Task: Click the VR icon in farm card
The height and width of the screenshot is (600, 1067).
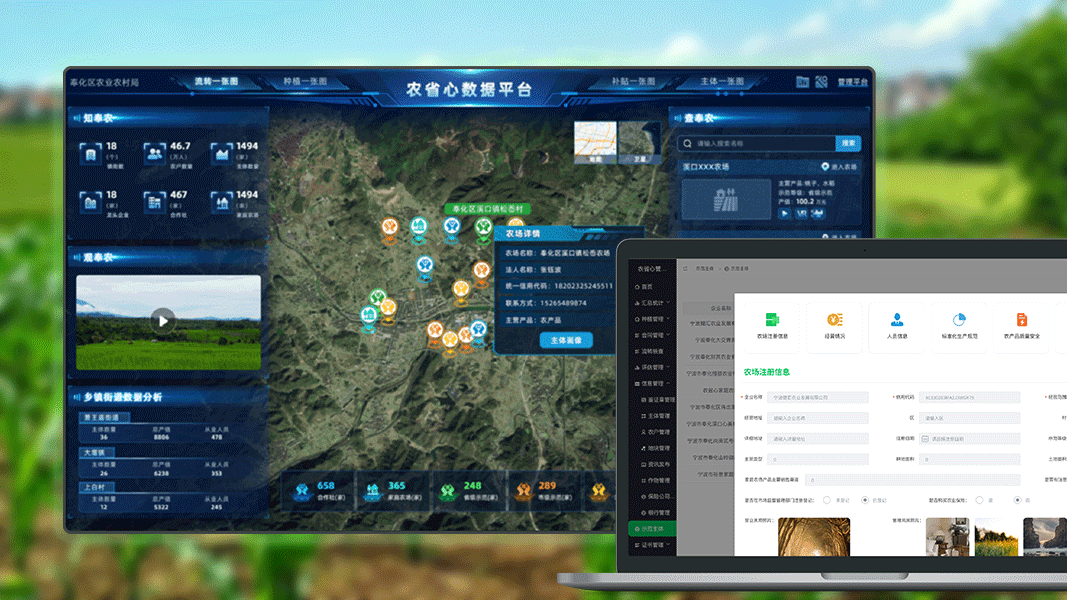Action: [x=802, y=214]
